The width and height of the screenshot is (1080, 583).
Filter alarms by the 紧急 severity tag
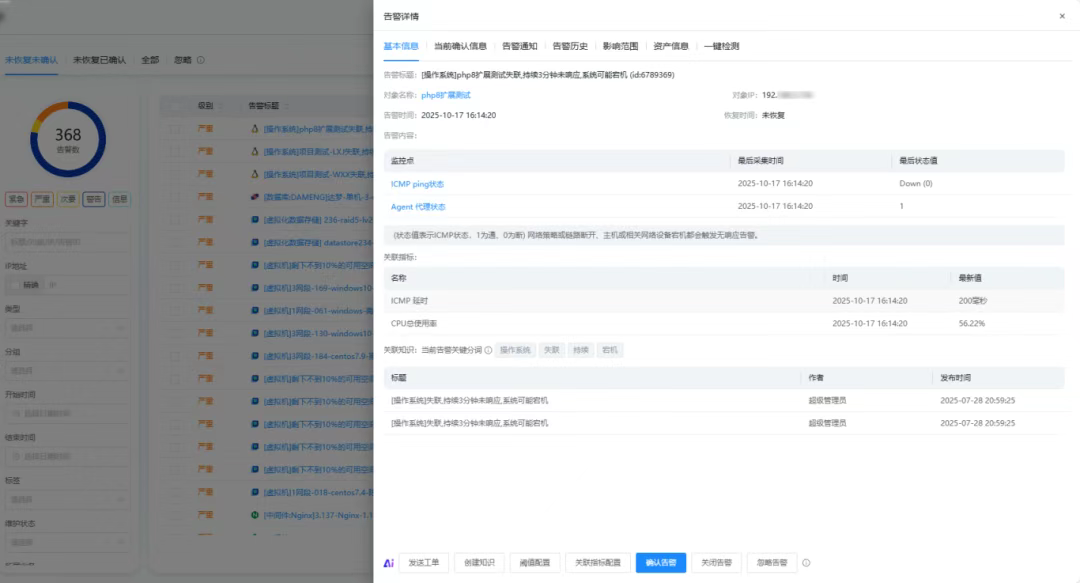click(x=15, y=199)
